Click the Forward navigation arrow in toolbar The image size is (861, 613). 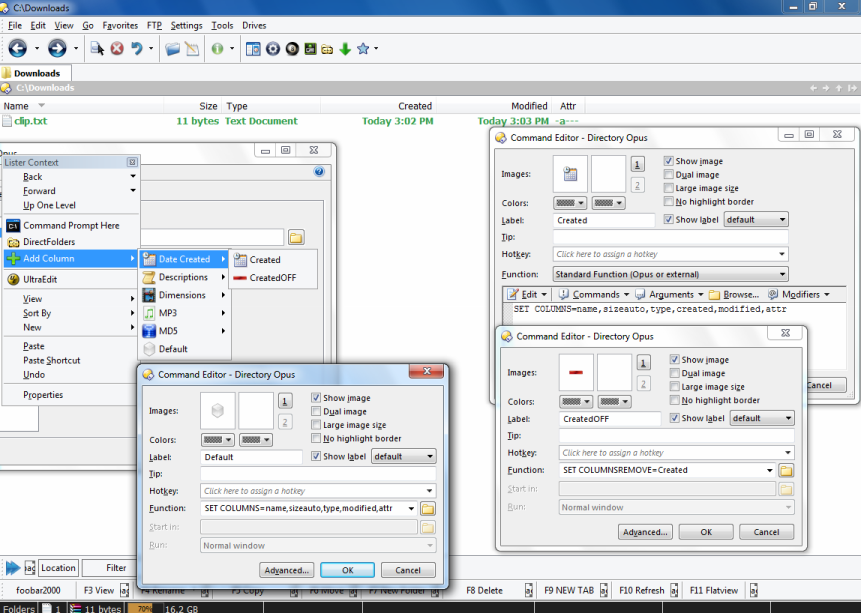[57, 48]
